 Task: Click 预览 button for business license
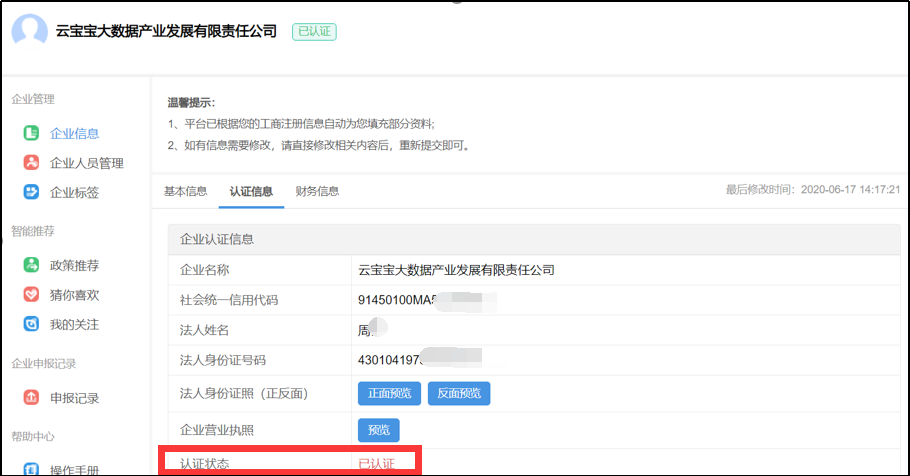click(378, 430)
